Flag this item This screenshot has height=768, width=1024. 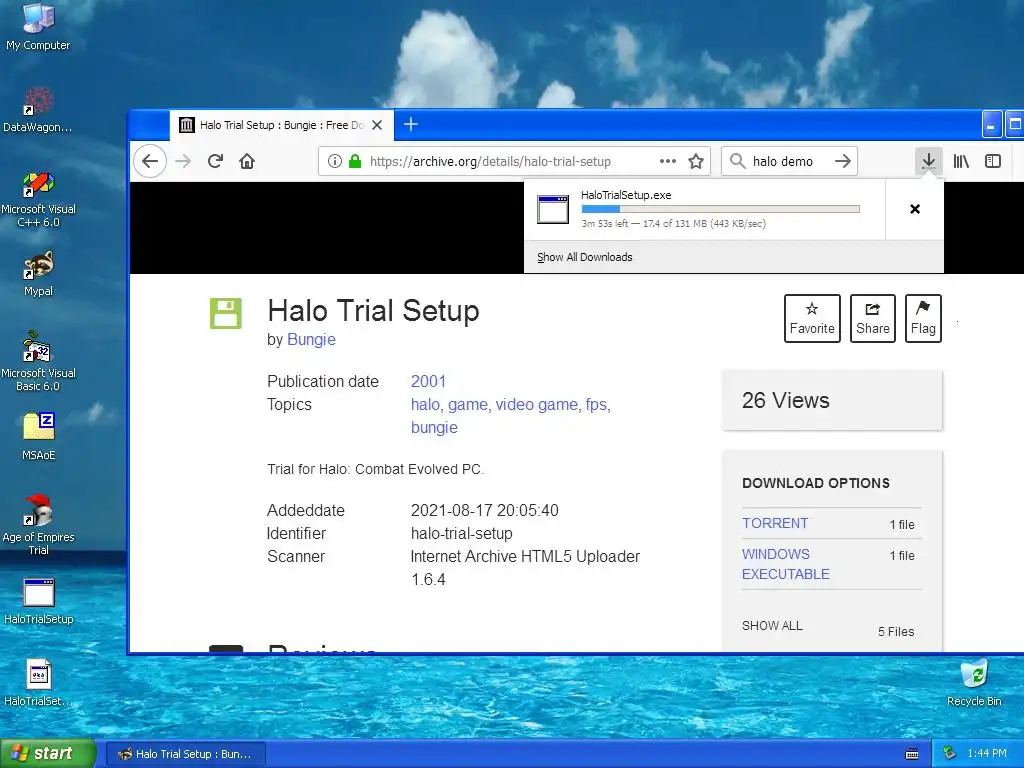click(923, 318)
